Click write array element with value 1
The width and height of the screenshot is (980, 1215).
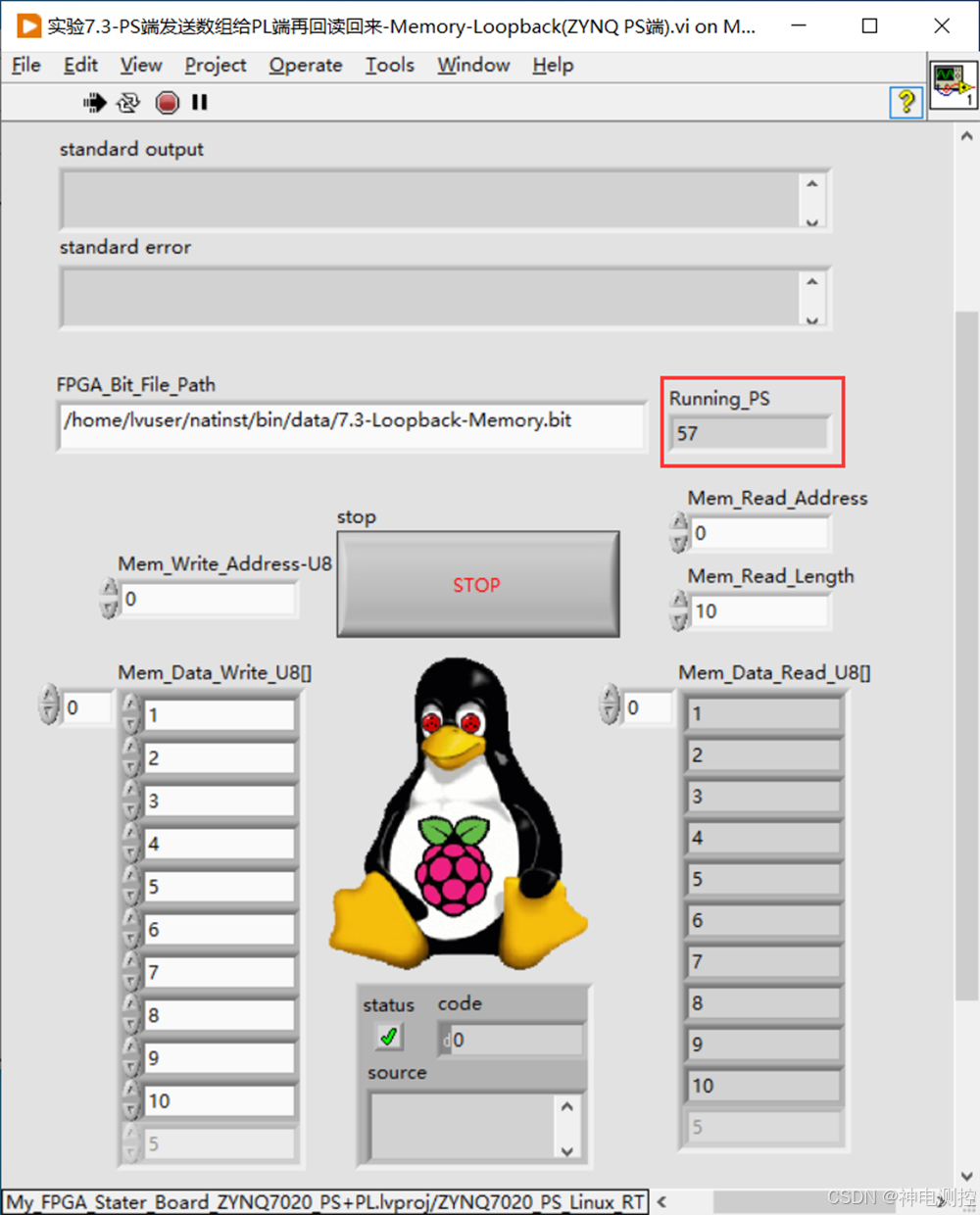220,715
